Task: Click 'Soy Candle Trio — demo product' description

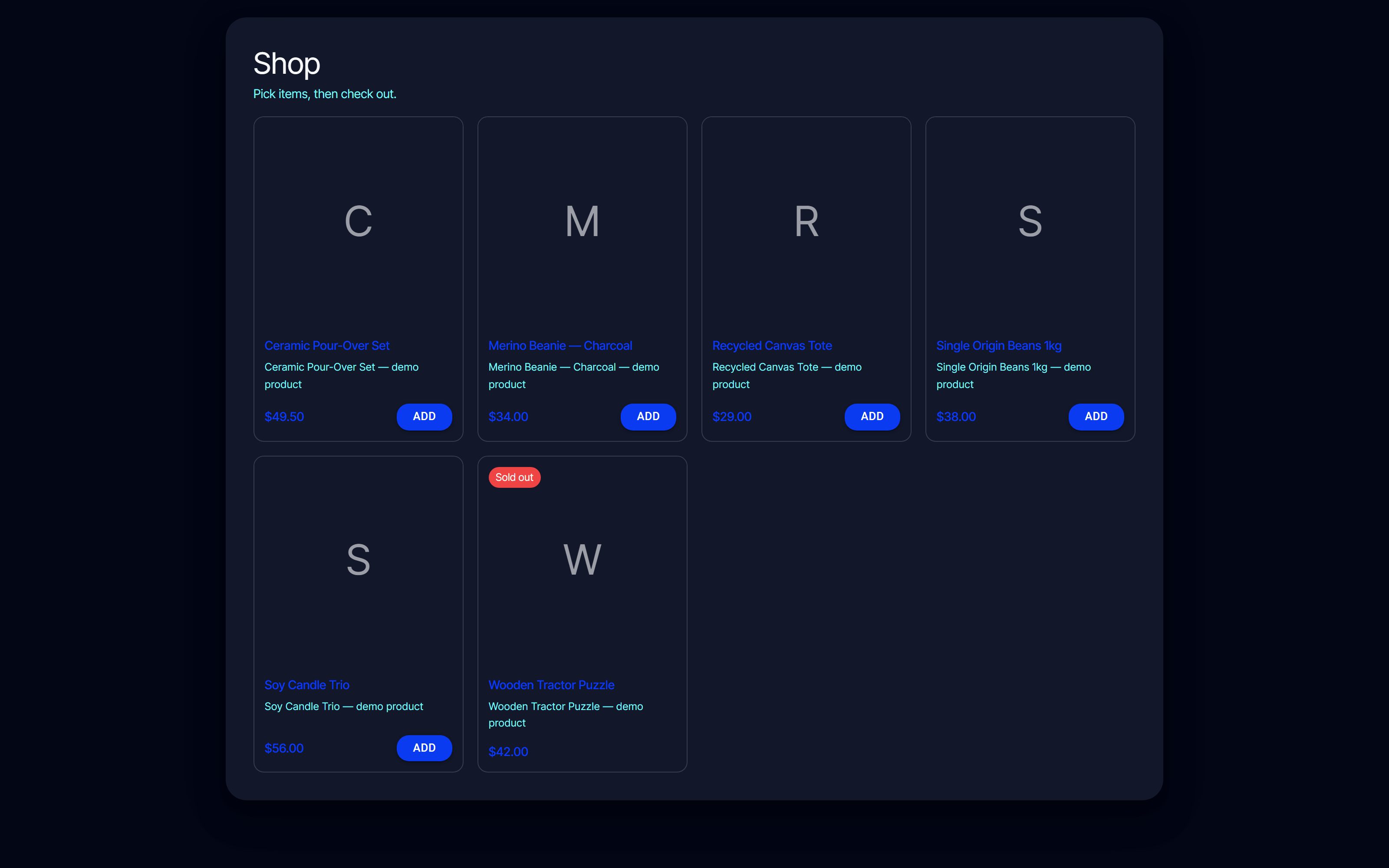Action: 344,706
